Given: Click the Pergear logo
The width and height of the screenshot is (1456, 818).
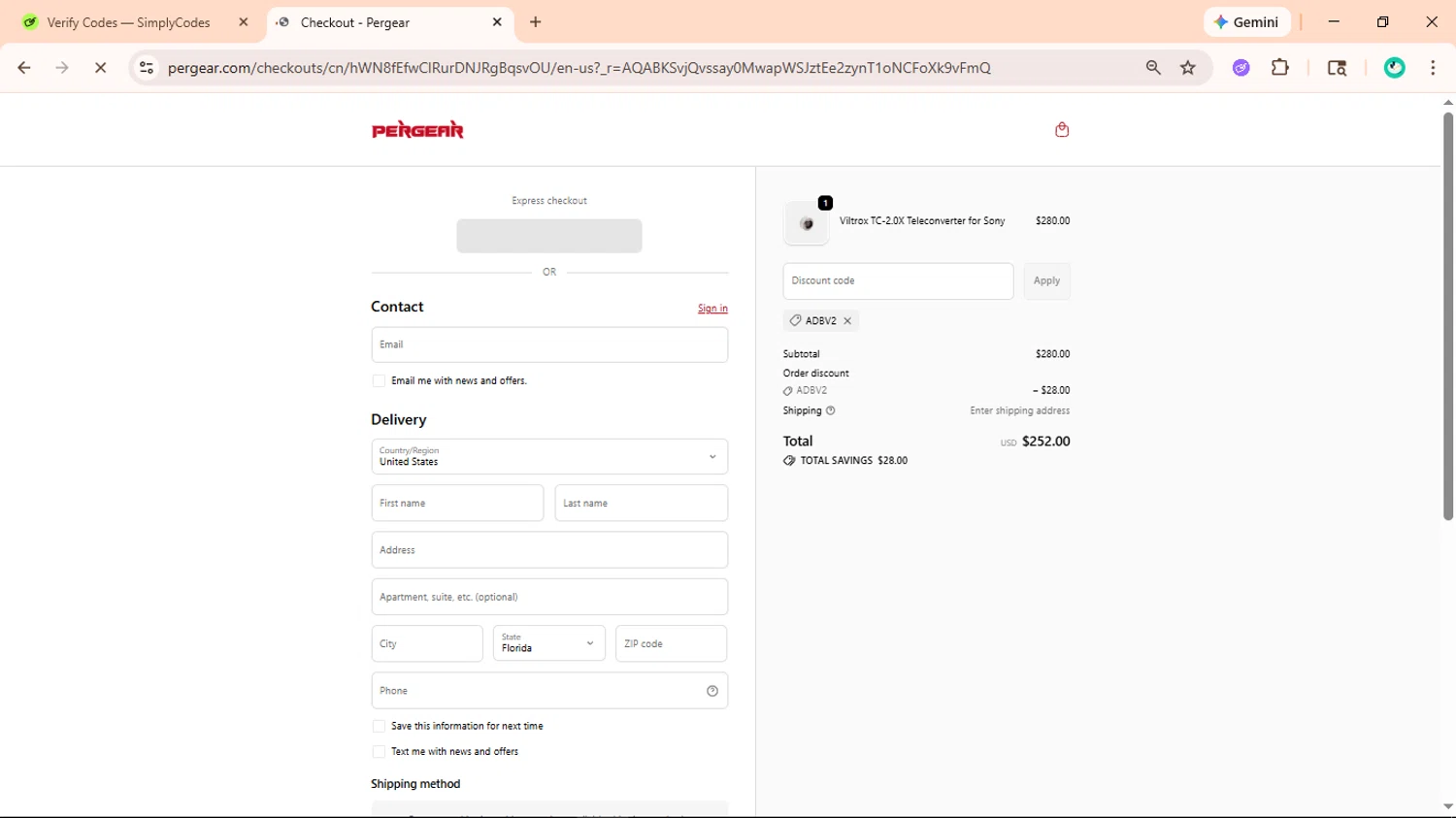Looking at the screenshot, I should (417, 130).
